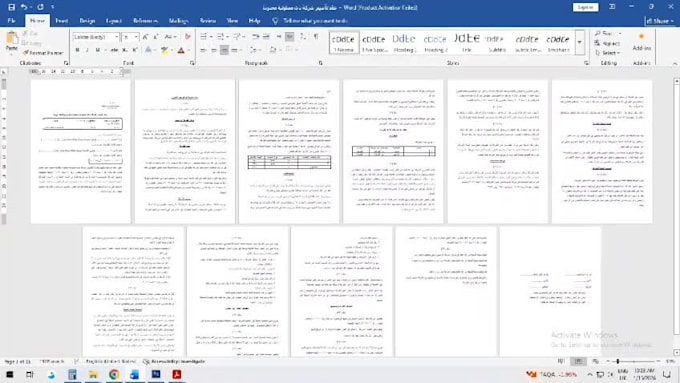Toggle left-to-right text direction
Image resolution: width=680 pixels, height=383 pixels.
click(x=279, y=37)
